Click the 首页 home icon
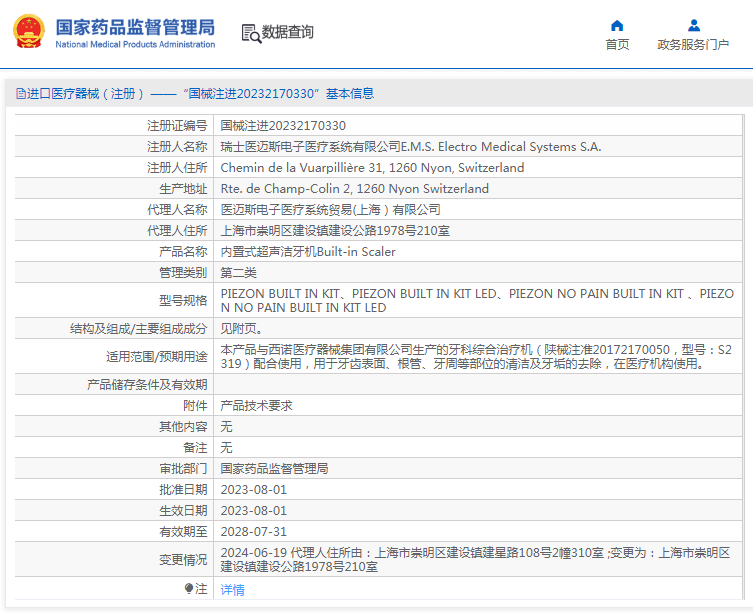 coord(617,25)
